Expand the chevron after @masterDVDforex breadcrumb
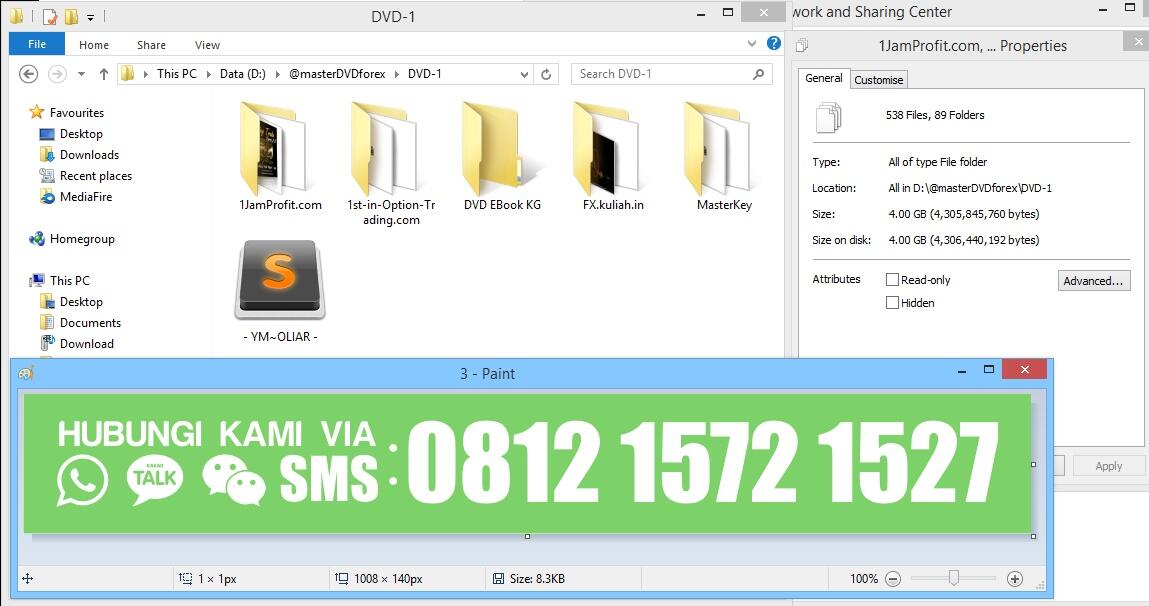The image size is (1149, 606). click(x=397, y=74)
